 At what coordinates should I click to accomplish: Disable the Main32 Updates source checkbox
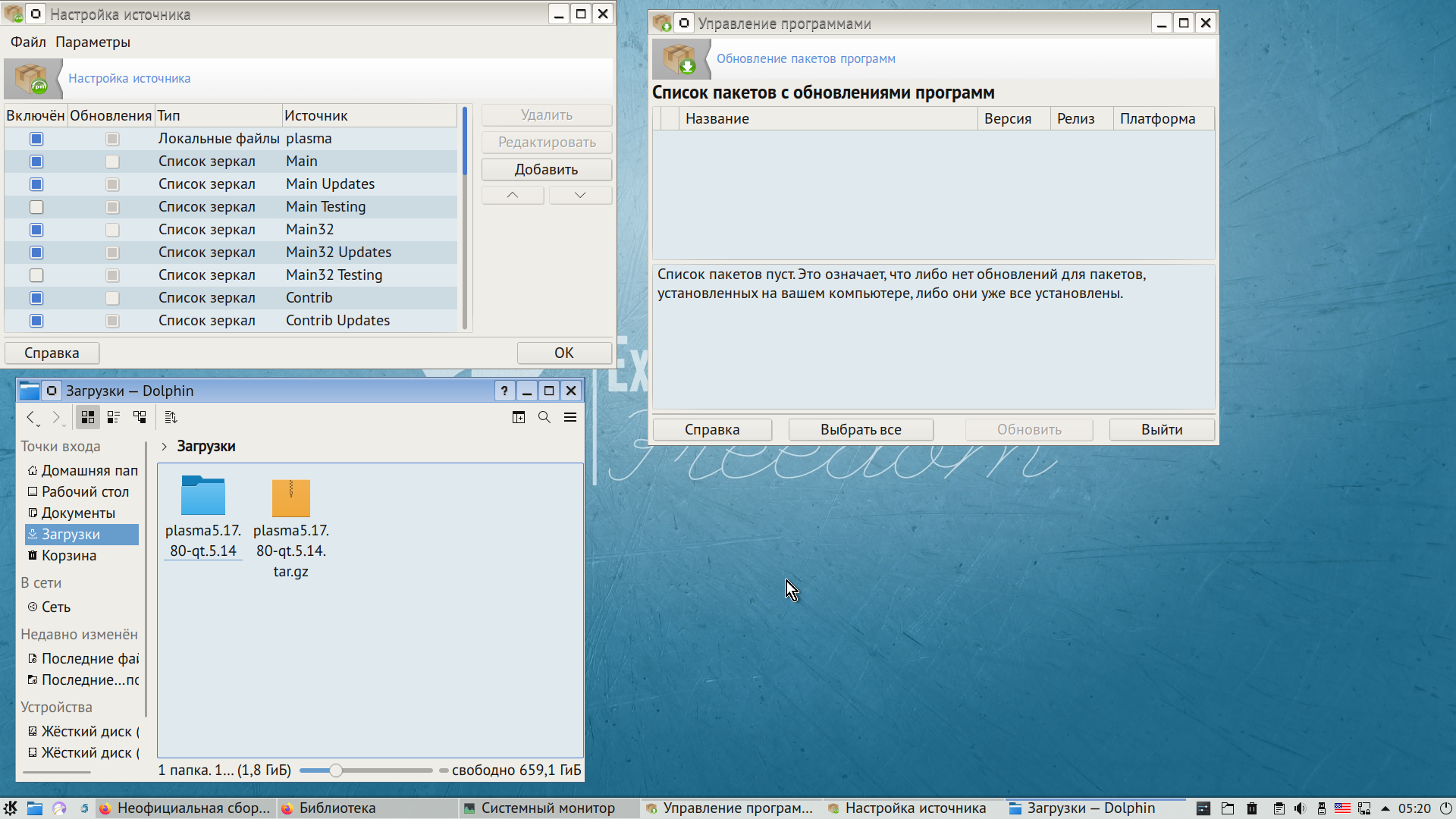tap(36, 253)
